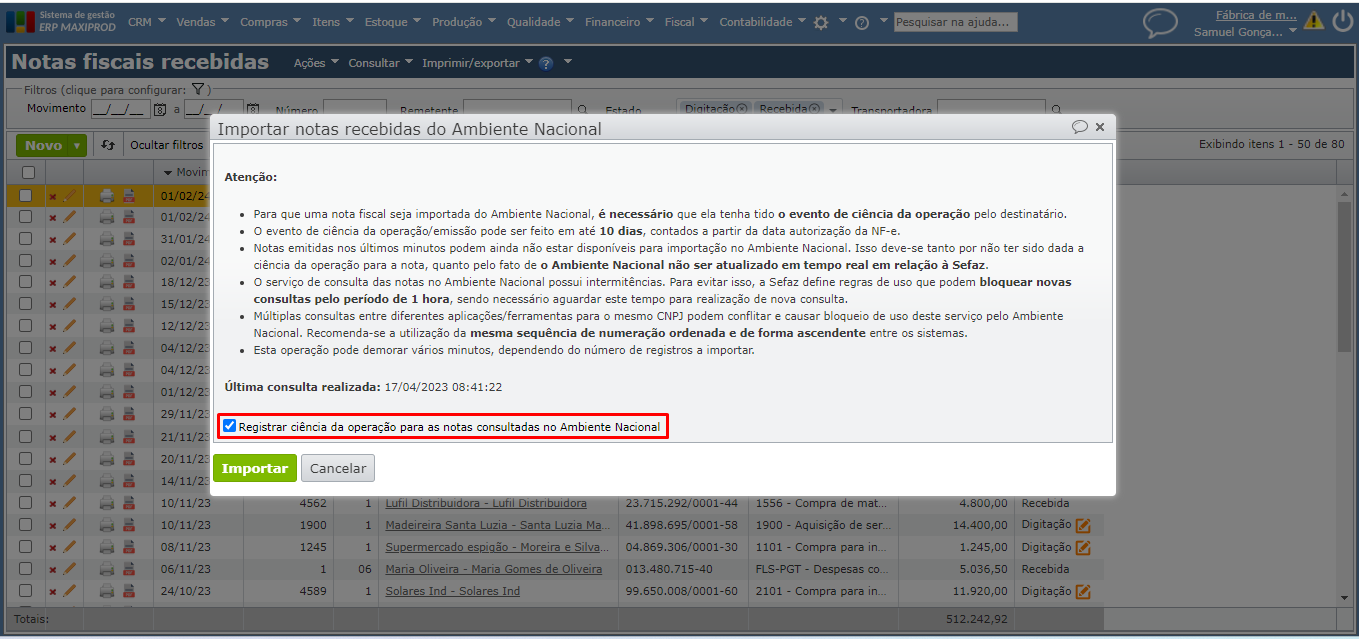
Task: Open Maria Oliveira - Maria Gomes de Oliveira link
Action: click(x=494, y=569)
